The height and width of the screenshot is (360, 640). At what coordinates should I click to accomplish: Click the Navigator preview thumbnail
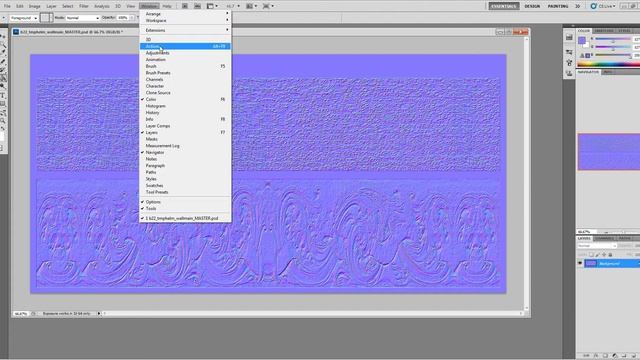[x=609, y=152]
